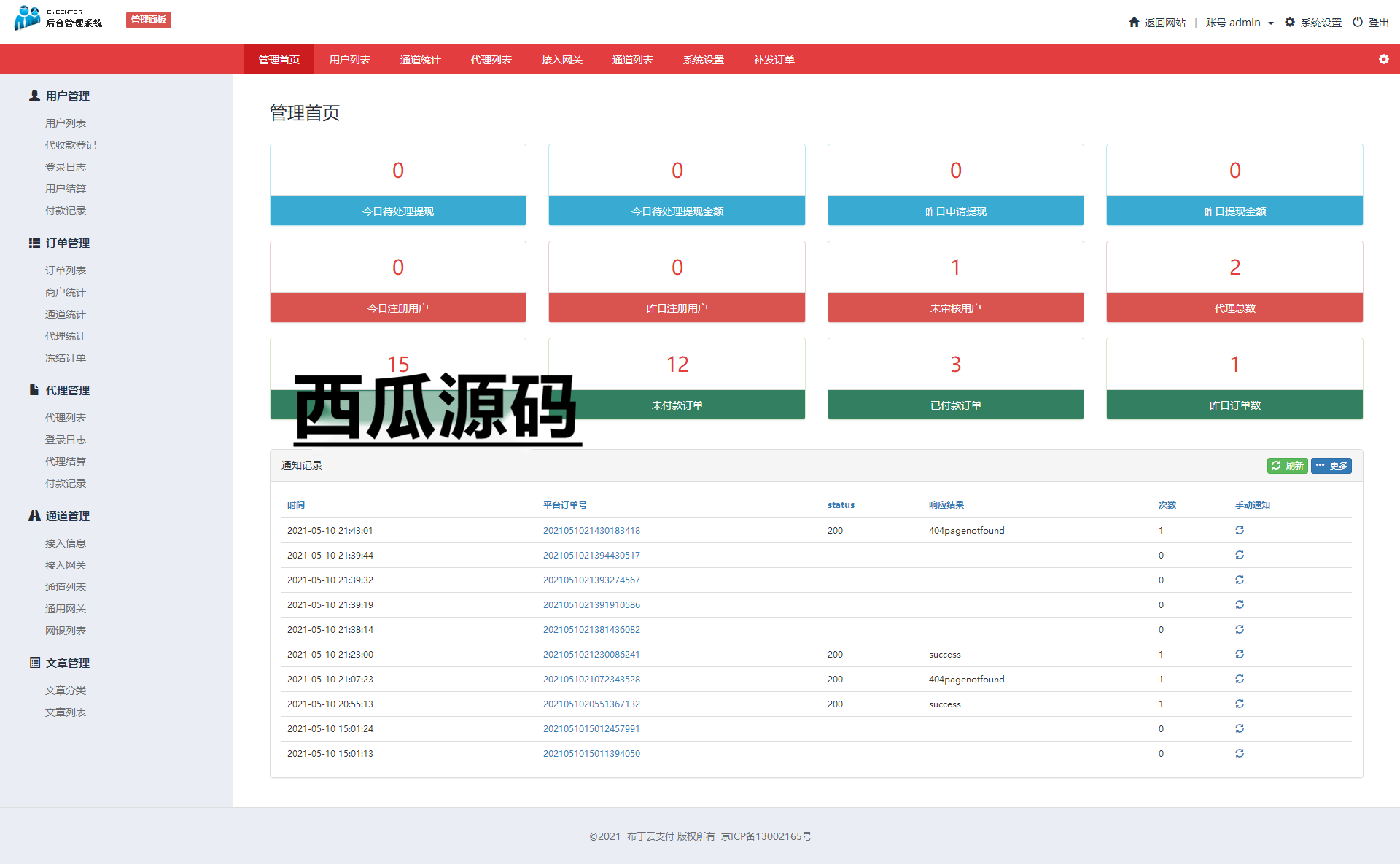1400x864 pixels.
Task: Resend notification for order 2021051015011394050
Action: pyautogui.click(x=1240, y=753)
